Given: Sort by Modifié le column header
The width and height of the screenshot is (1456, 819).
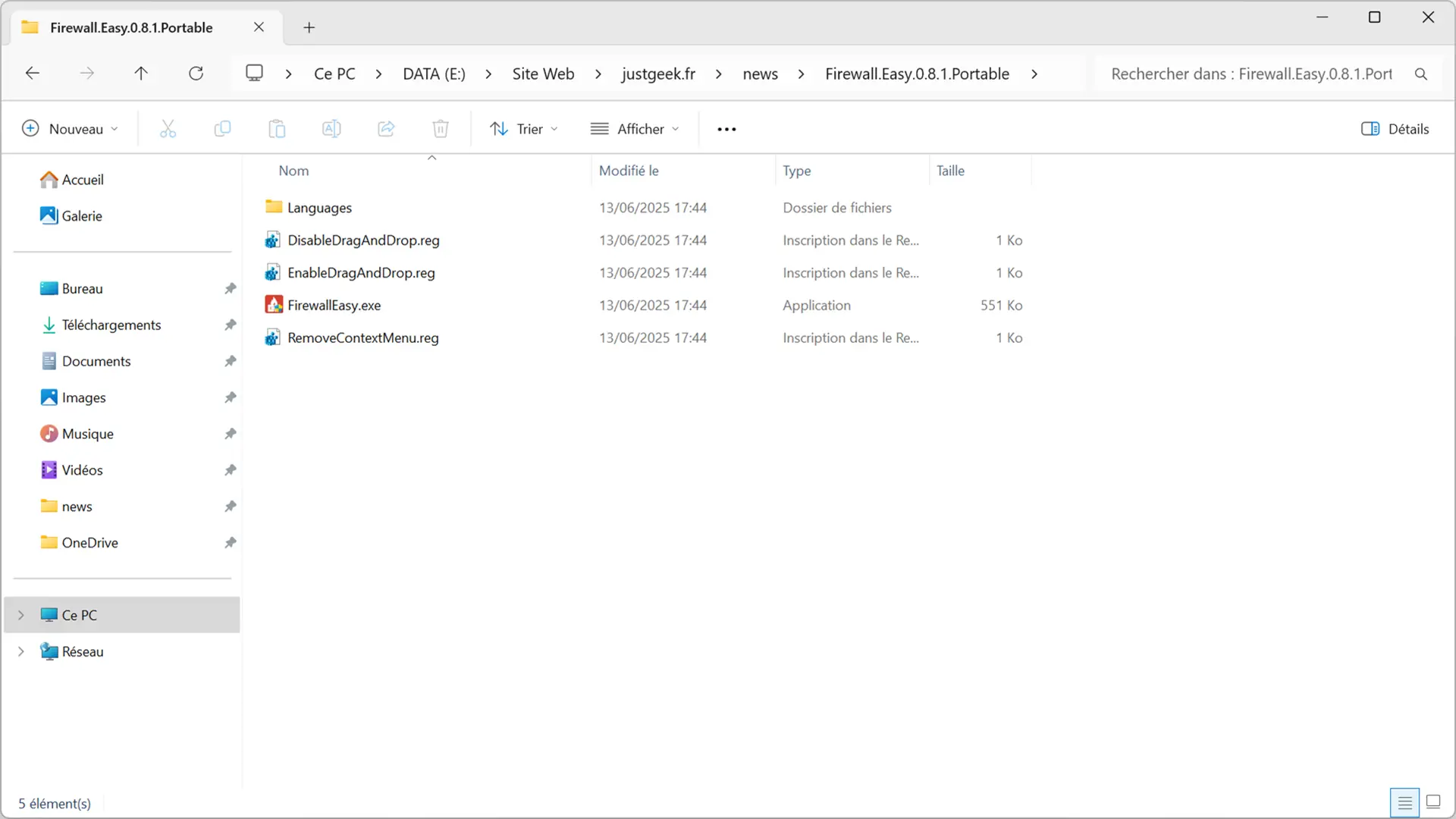Looking at the screenshot, I should [629, 171].
